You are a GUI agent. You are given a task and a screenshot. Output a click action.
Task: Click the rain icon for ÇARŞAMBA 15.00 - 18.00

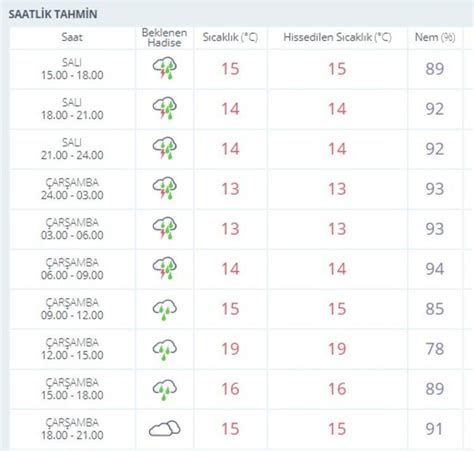165,390
